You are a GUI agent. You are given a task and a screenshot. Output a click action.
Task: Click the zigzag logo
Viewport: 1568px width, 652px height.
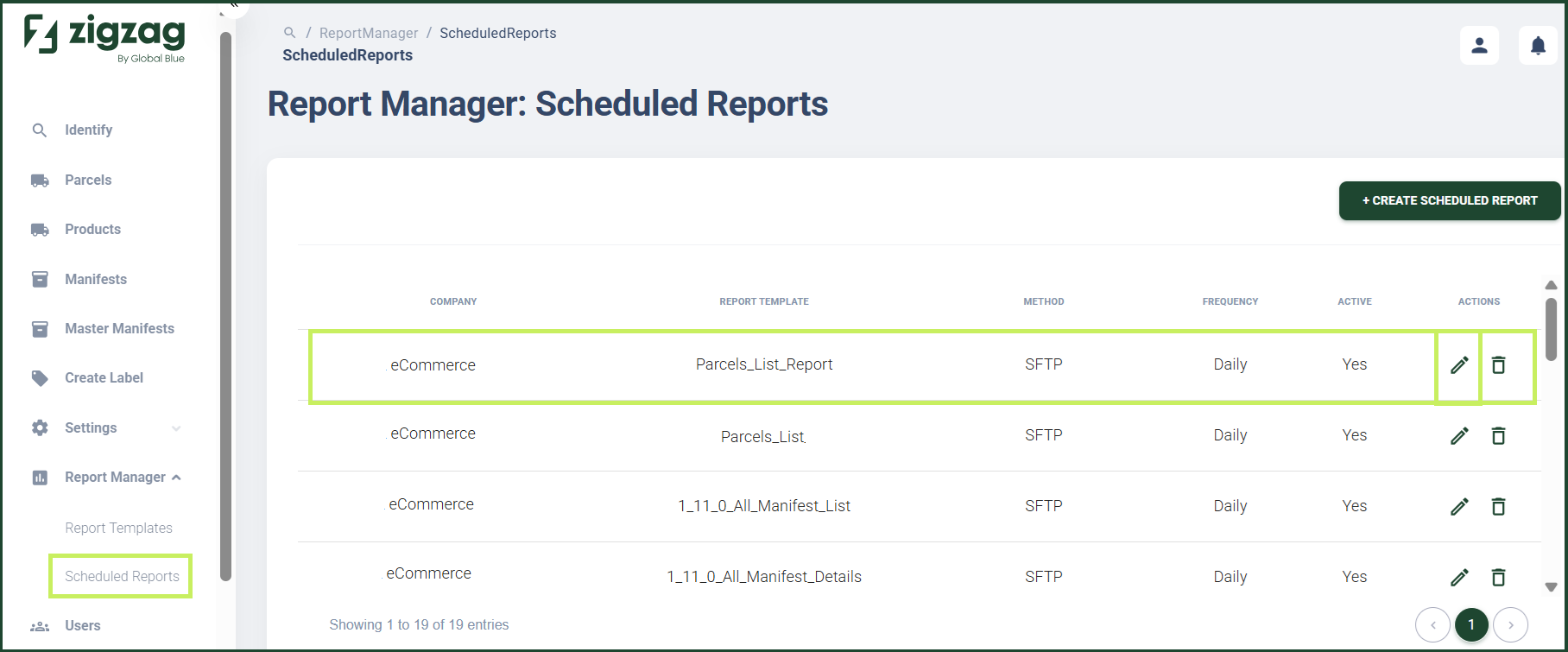[104, 38]
